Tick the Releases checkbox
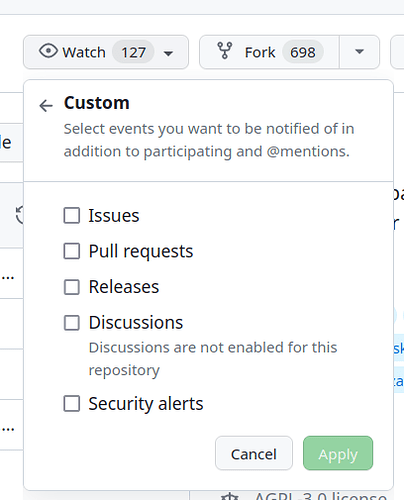Image resolution: width=404 pixels, height=500 pixels. 72,287
